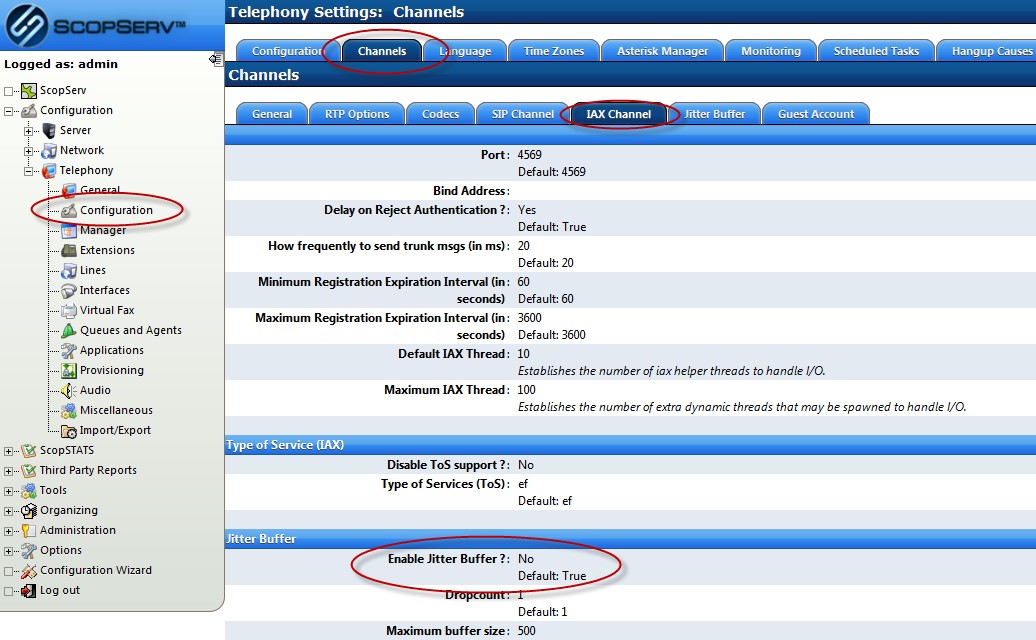This screenshot has width=1036, height=640.
Task: Open the Time Zones tab
Action: (554, 51)
